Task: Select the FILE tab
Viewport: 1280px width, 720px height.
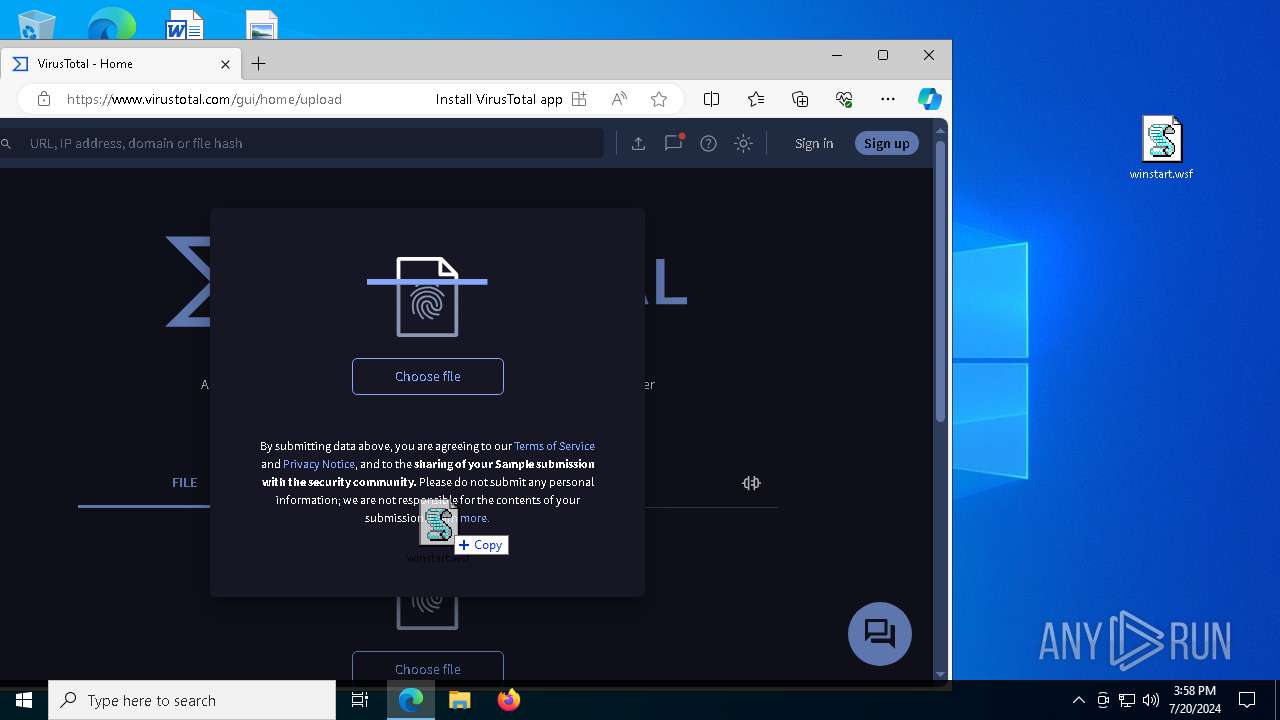Action: point(184,482)
